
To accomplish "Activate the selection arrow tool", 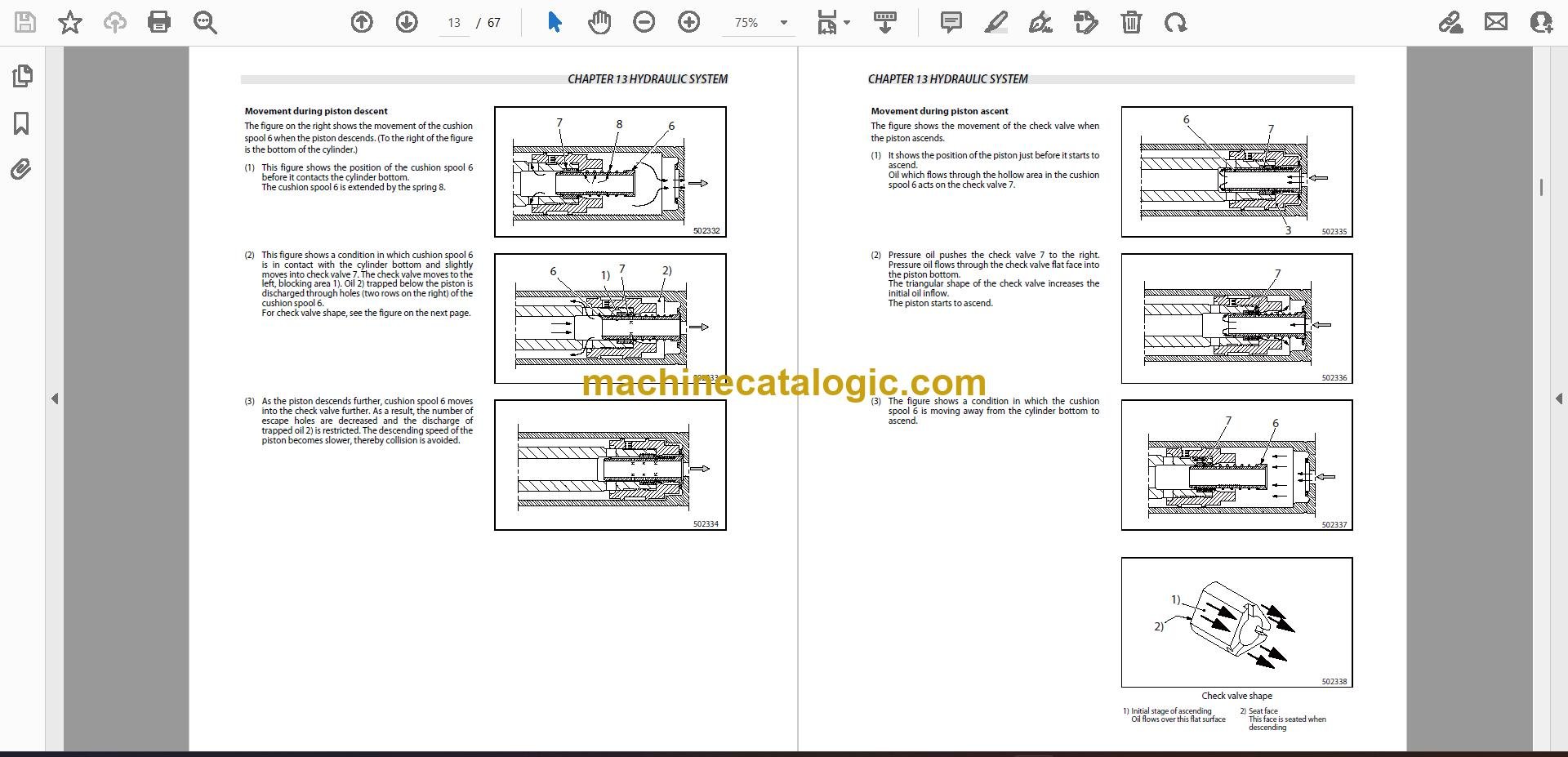I will (555, 22).
